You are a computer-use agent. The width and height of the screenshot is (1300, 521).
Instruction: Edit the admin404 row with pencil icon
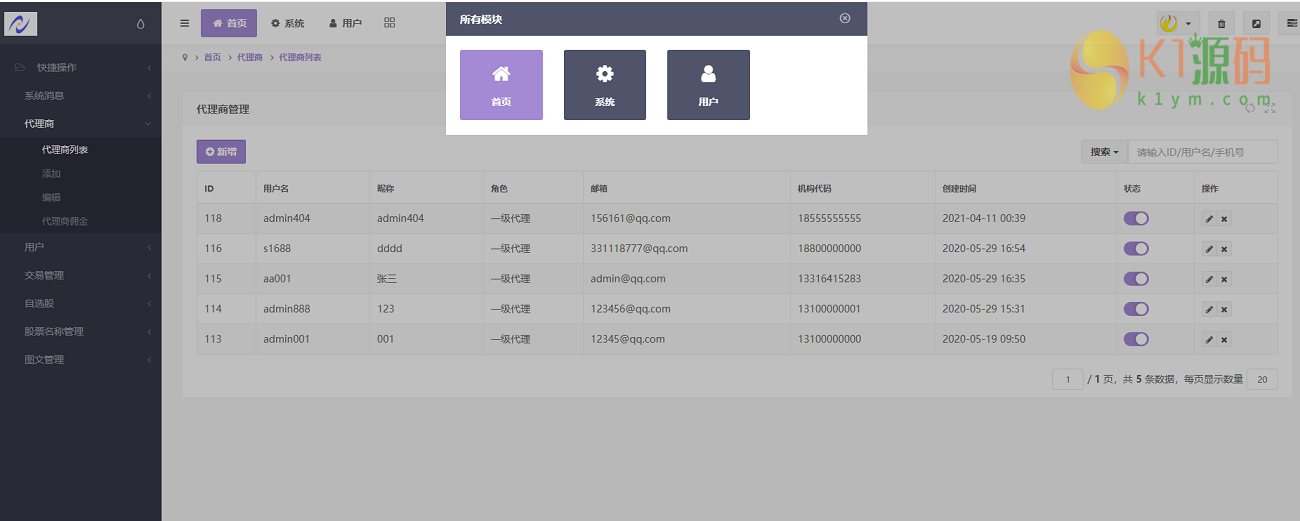click(x=1209, y=219)
